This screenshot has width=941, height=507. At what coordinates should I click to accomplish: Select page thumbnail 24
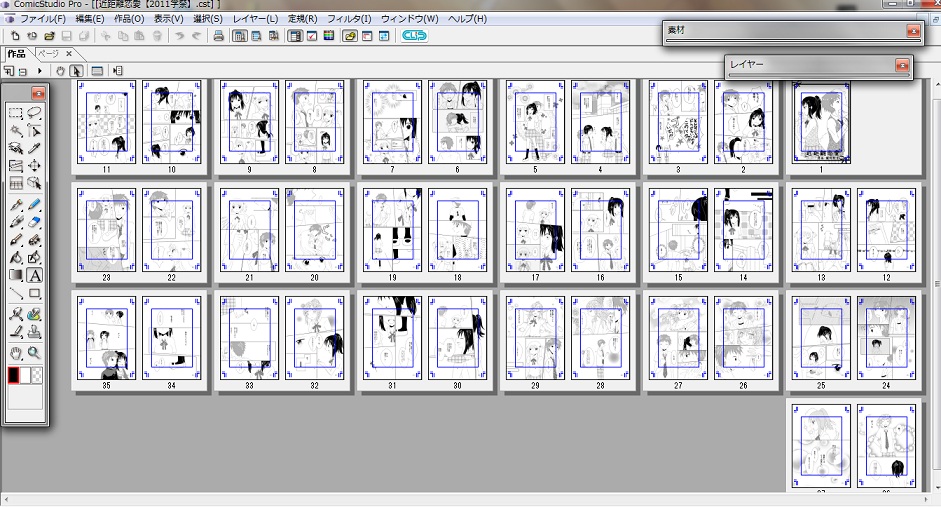[x=886, y=338]
